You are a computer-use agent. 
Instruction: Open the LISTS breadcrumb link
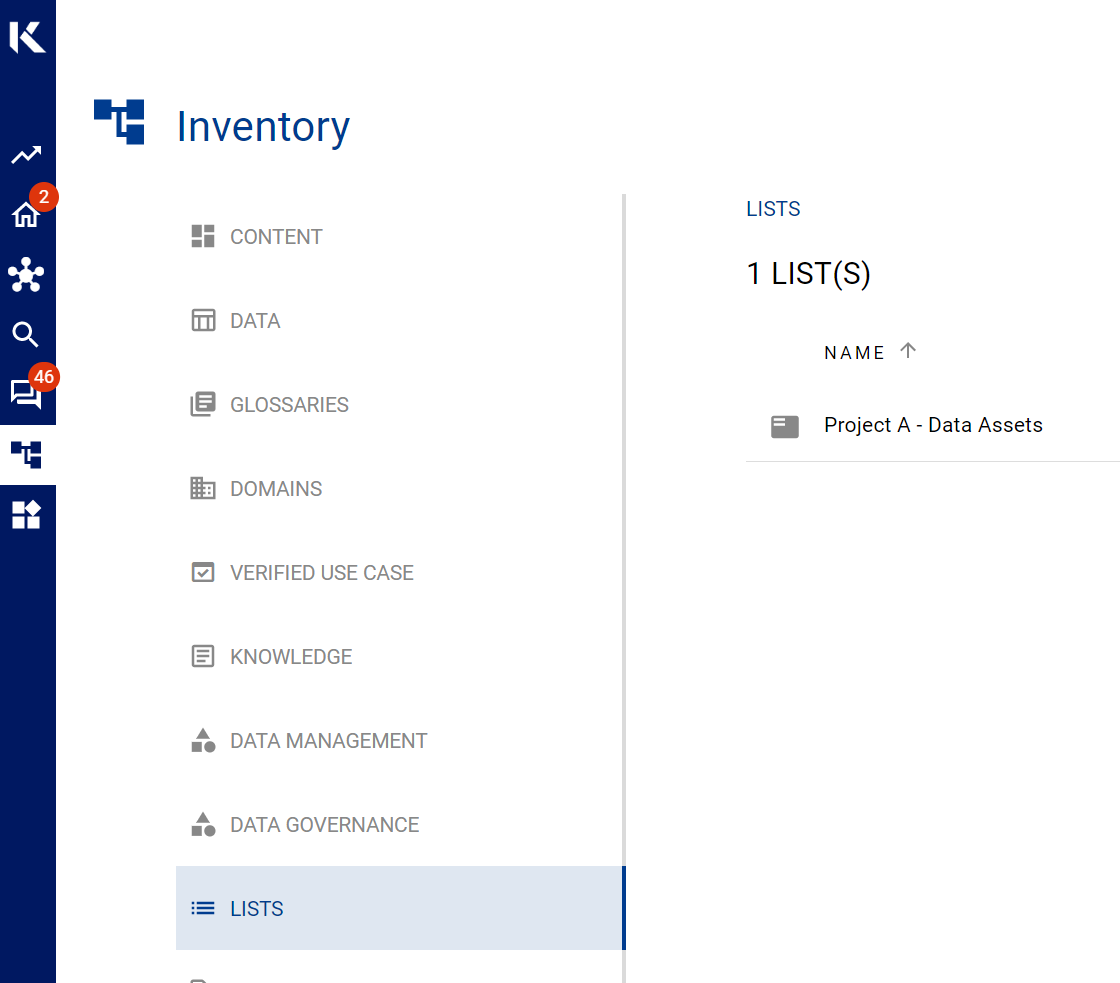[773, 208]
